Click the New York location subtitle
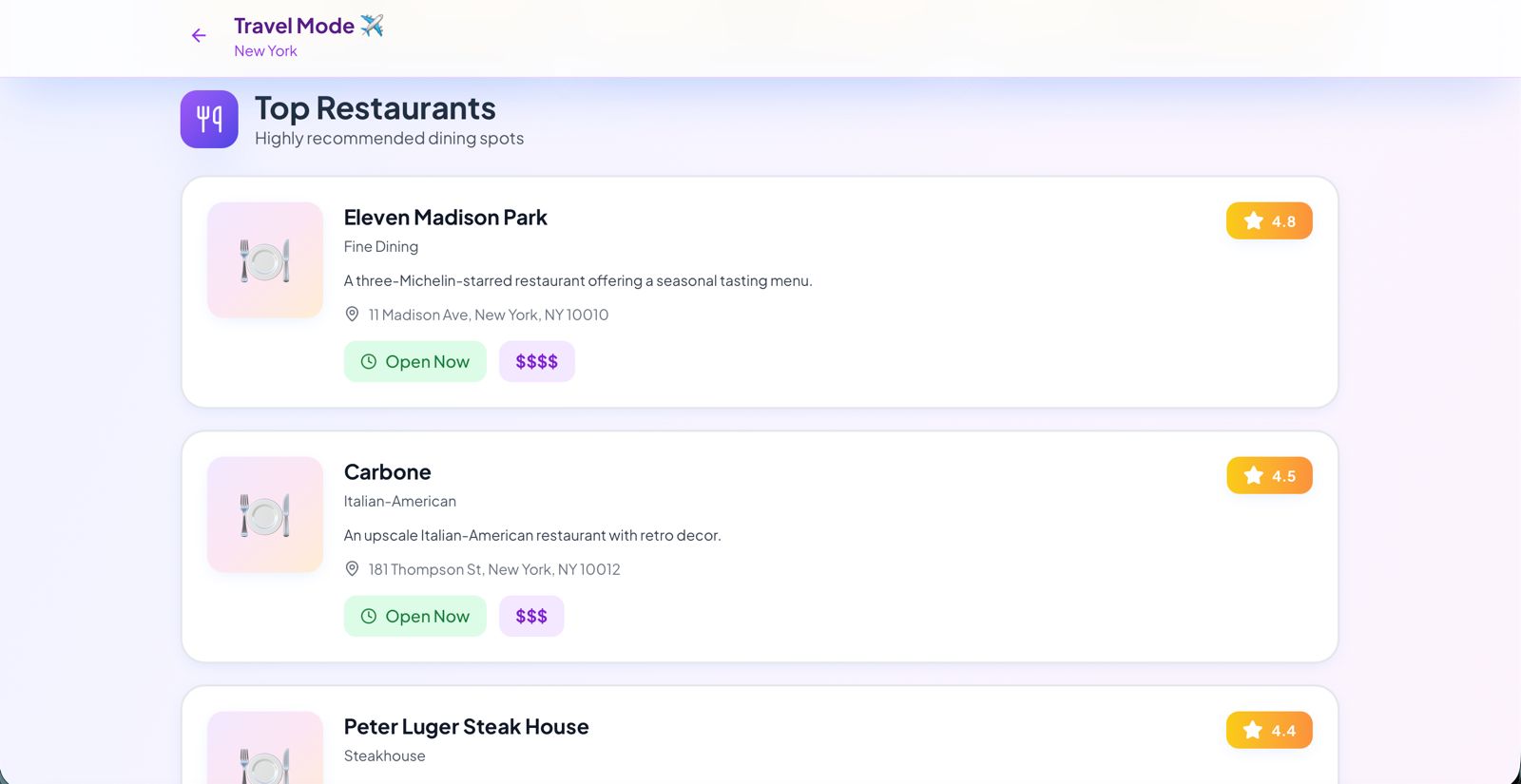Screen dimensions: 1521x784 tap(266, 51)
